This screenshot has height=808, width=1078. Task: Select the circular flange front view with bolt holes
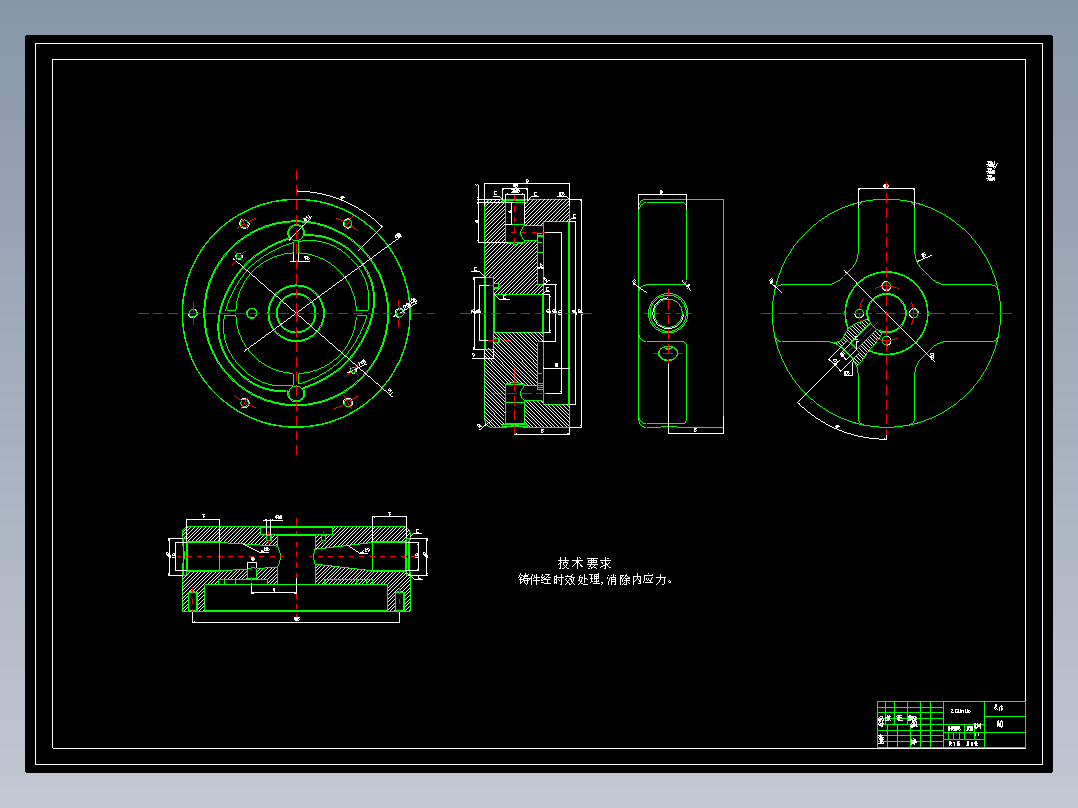point(296,313)
